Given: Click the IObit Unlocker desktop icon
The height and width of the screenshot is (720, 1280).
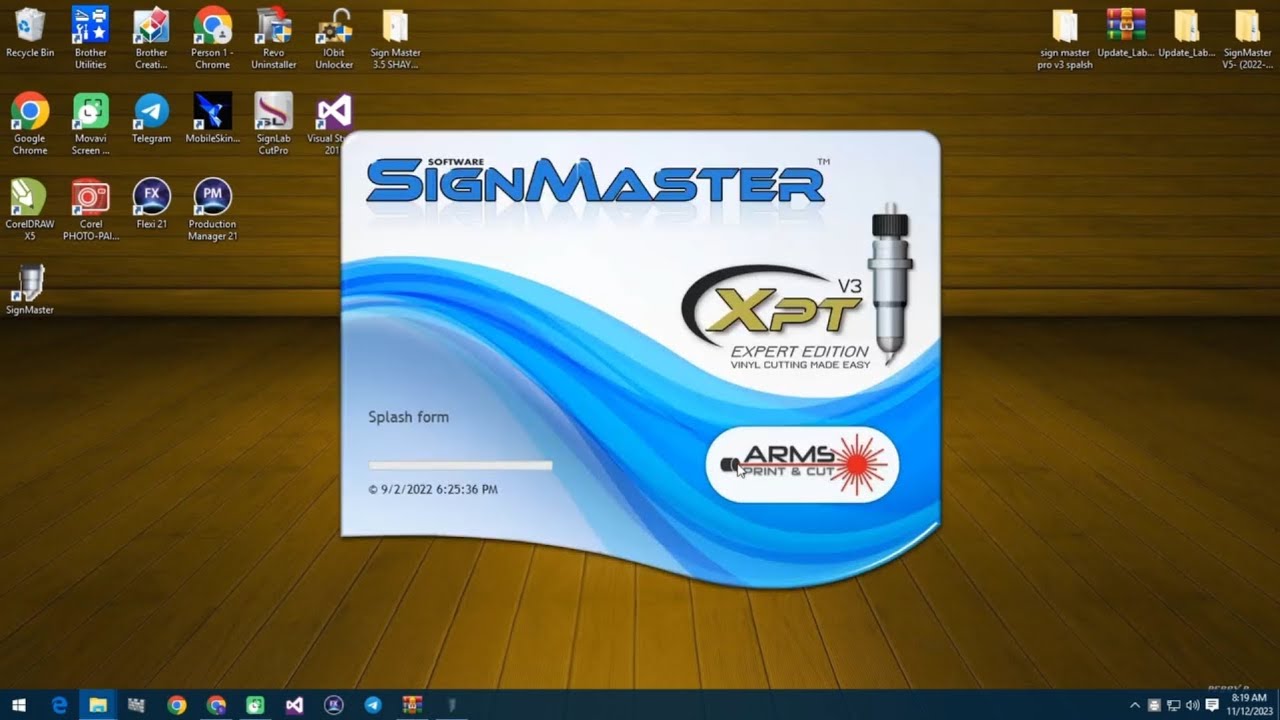Looking at the screenshot, I should tap(334, 38).
